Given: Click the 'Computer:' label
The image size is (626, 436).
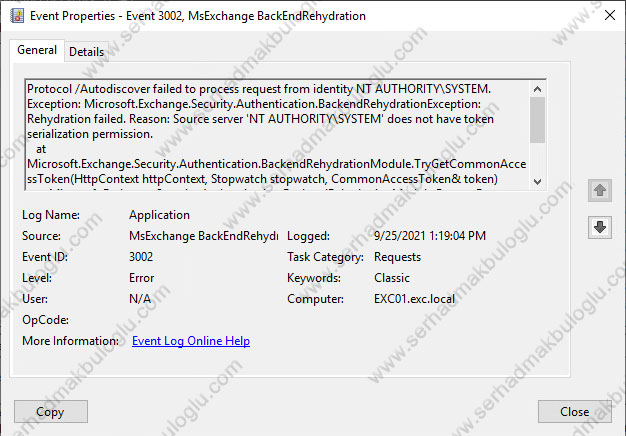Looking at the screenshot, I should coord(315,299).
